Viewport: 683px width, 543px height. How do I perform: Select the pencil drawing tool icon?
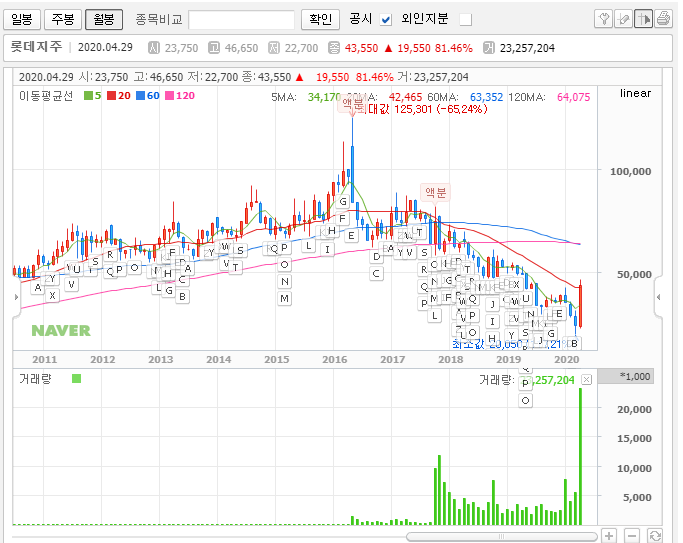pyautogui.click(x=623, y=19)
